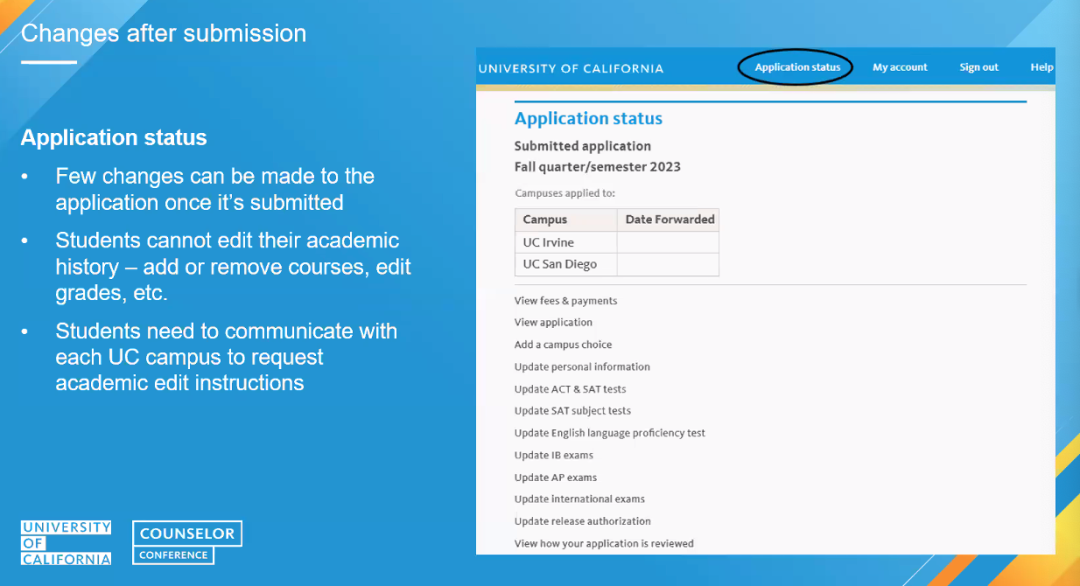Open Help in the top bar
The height and width of the screenshot is (586, 1080).
[x=1041, y=67]
